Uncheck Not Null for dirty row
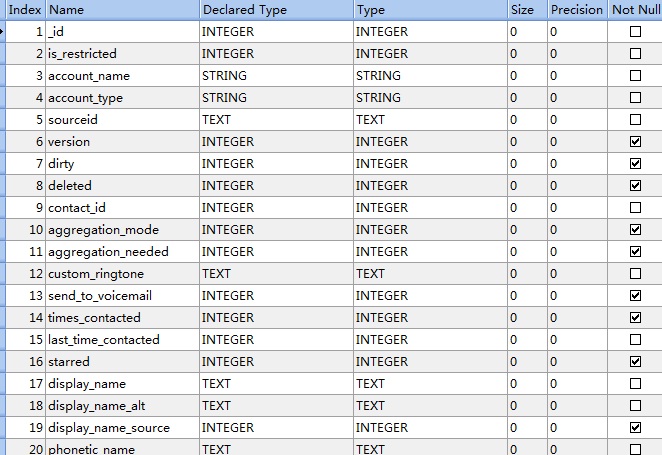Image resolution: width=662 pixels, height=455 pixels. 635,163
